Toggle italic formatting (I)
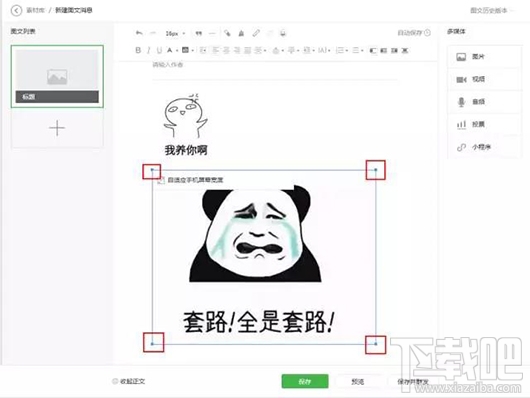This screenshot has width=530, height=398. click(148, 50)
